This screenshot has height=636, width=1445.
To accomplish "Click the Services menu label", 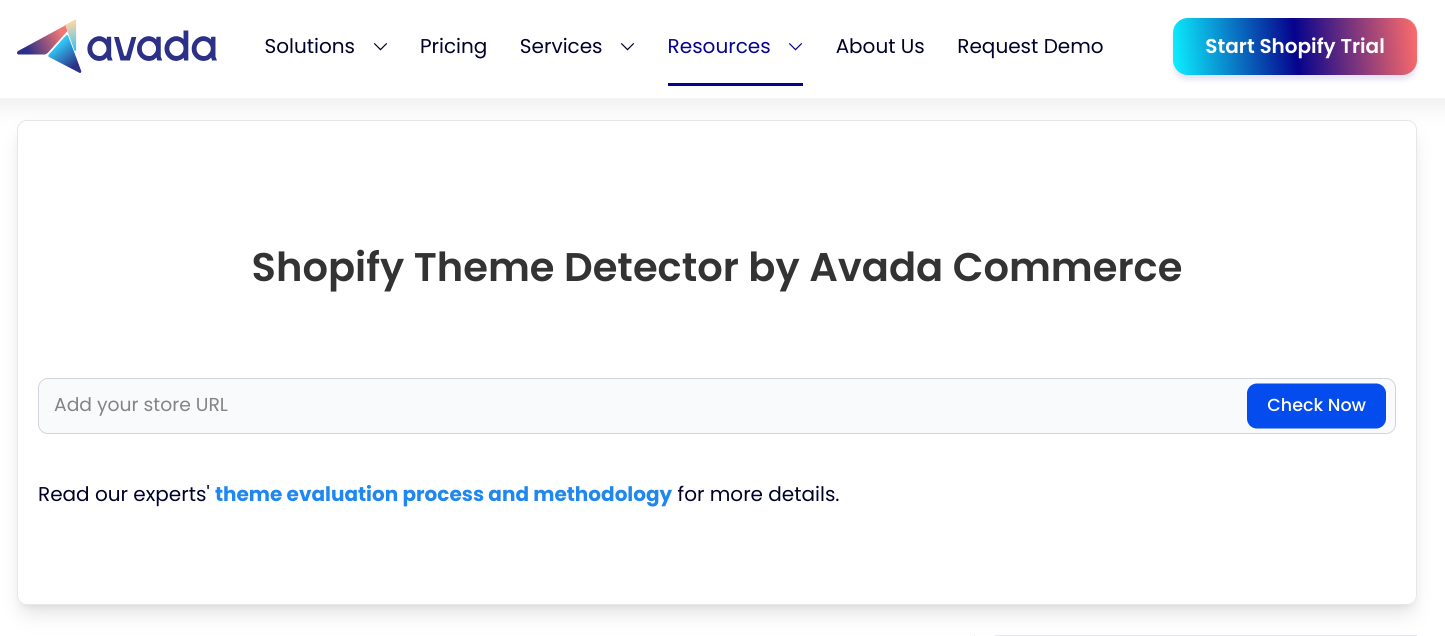I will pyautogui.click(x=560, y=46).
